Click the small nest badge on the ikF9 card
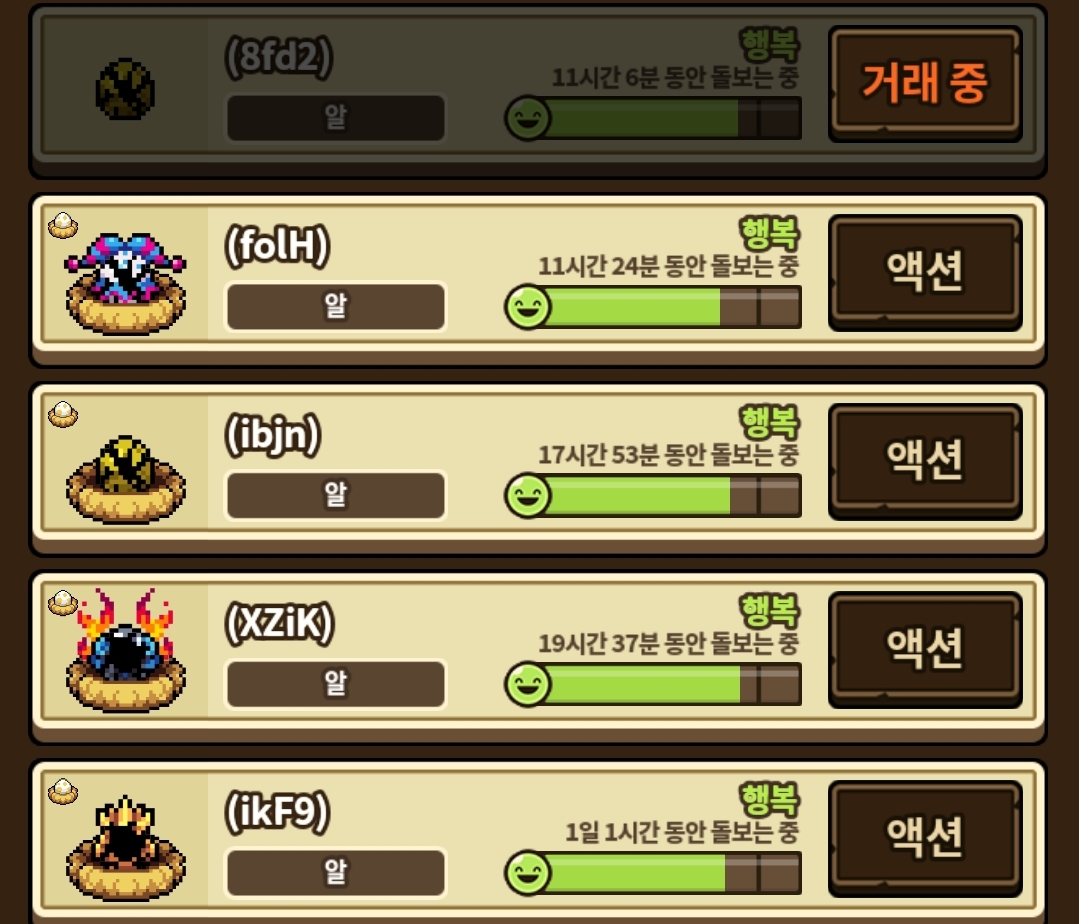This screenshot has width=1079, height=924. (x=63, y=792)
